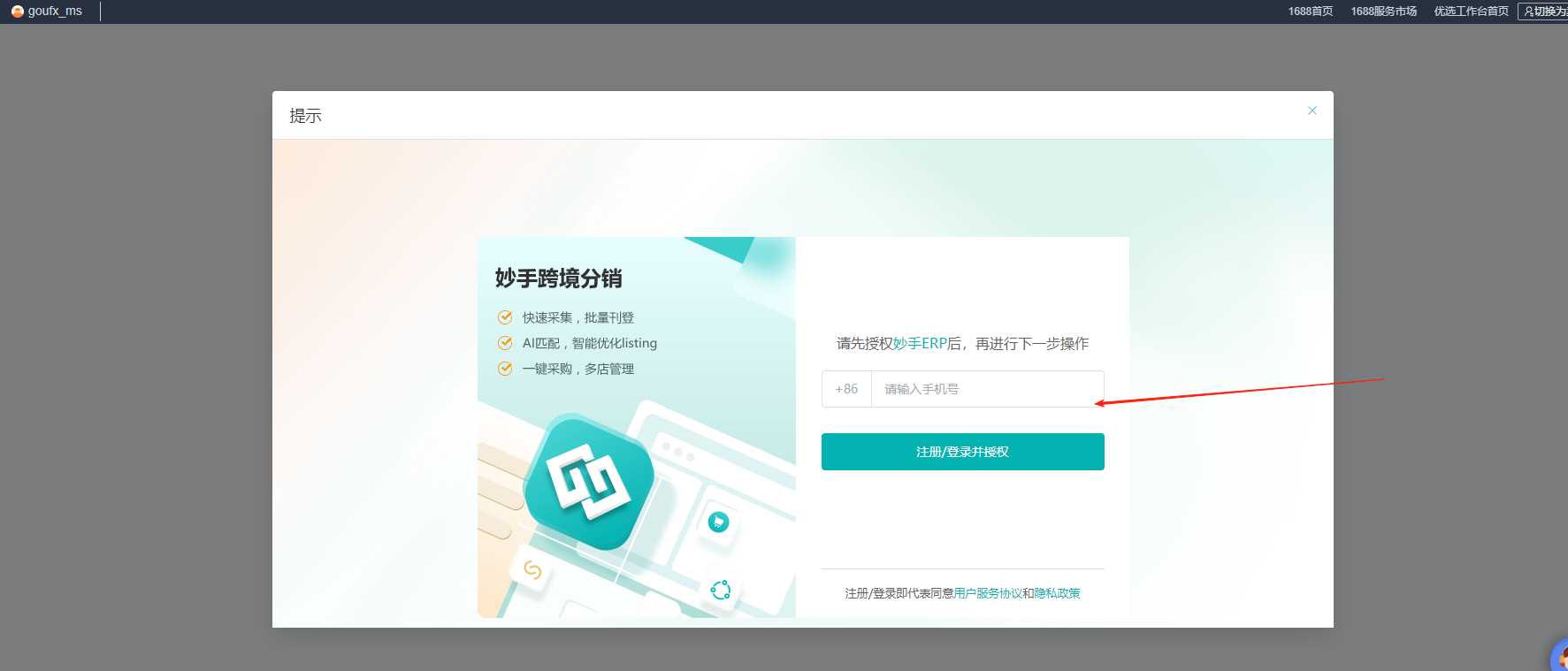
Task: Open the 隐私政策 link
Action: pos(1058,593)
